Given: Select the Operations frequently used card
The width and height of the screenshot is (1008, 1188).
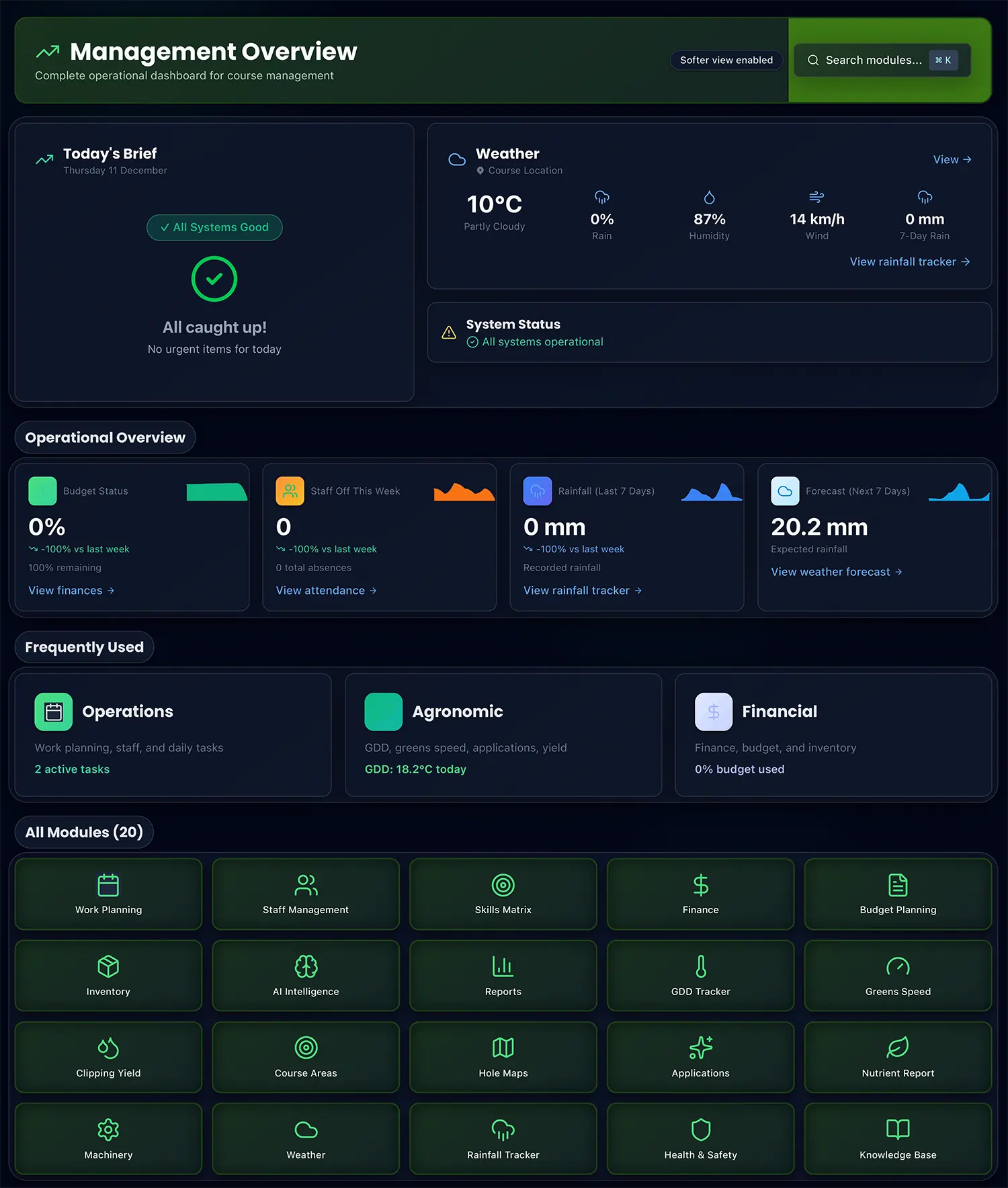Looking at the screenshot, I should 173,735.
